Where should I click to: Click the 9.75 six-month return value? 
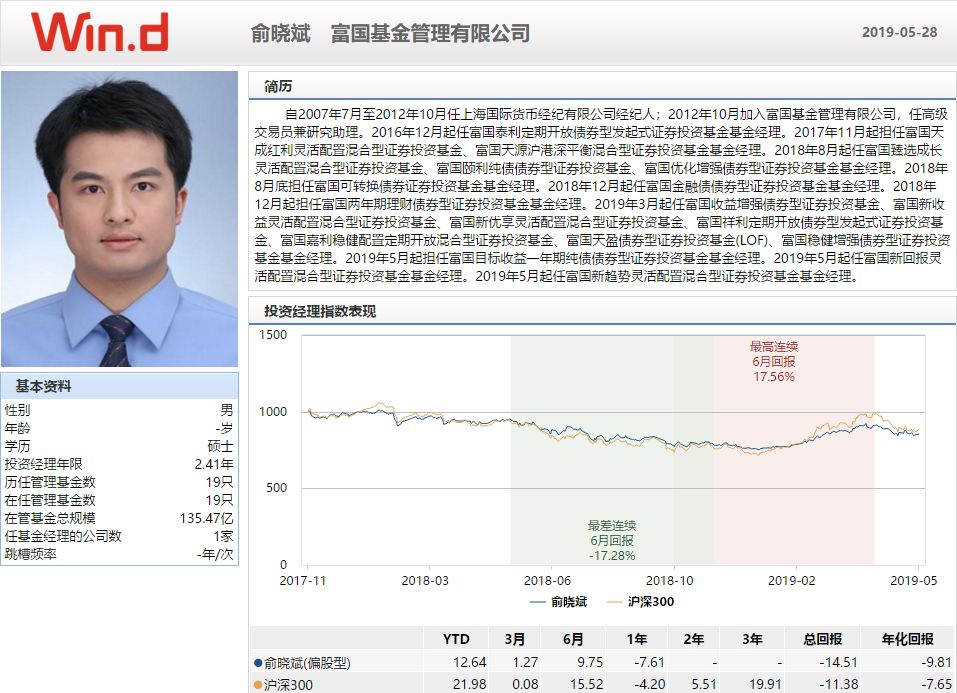tap(590, 662)
